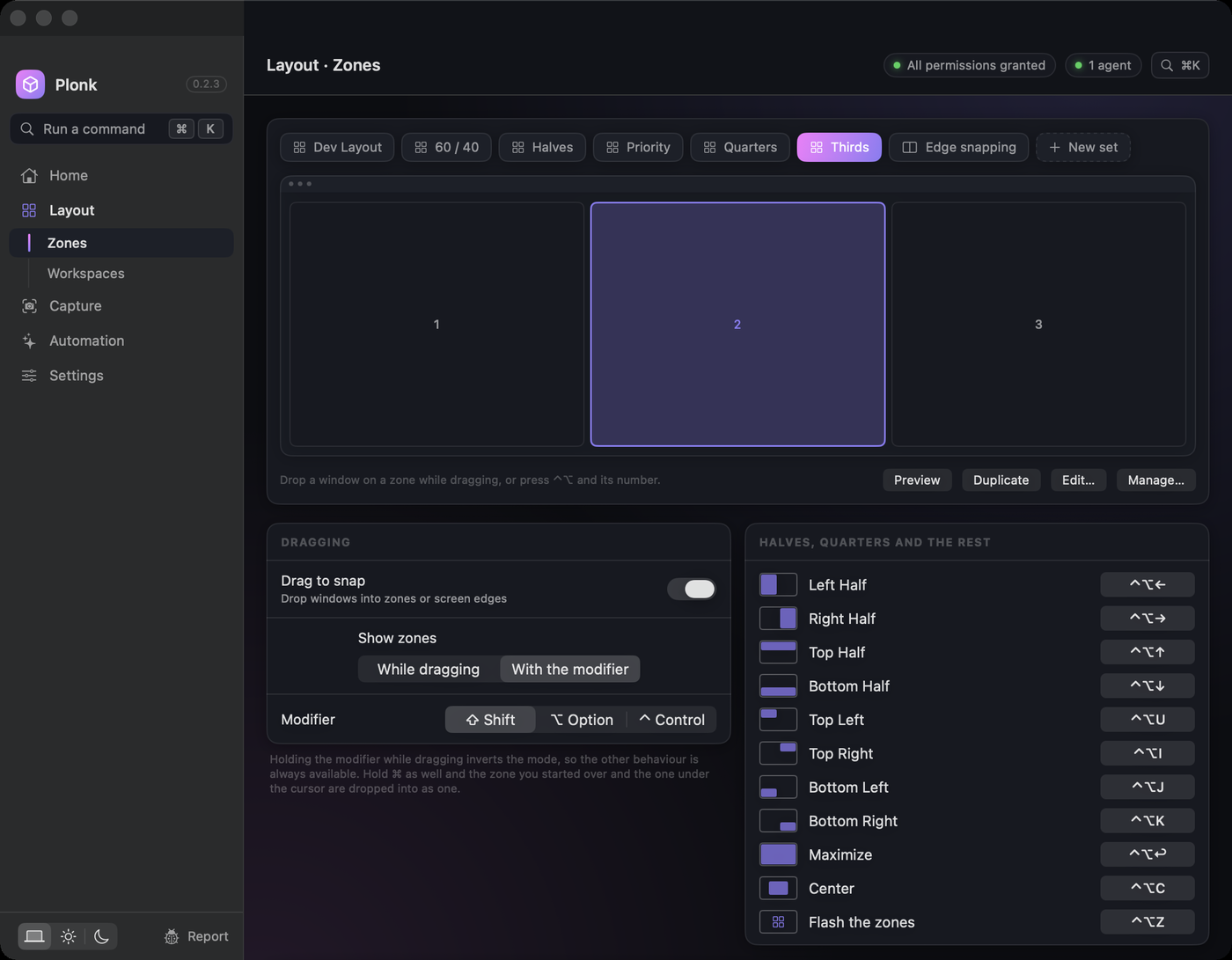Edit the Bottom Half shortcut field

coord(1148,685)
